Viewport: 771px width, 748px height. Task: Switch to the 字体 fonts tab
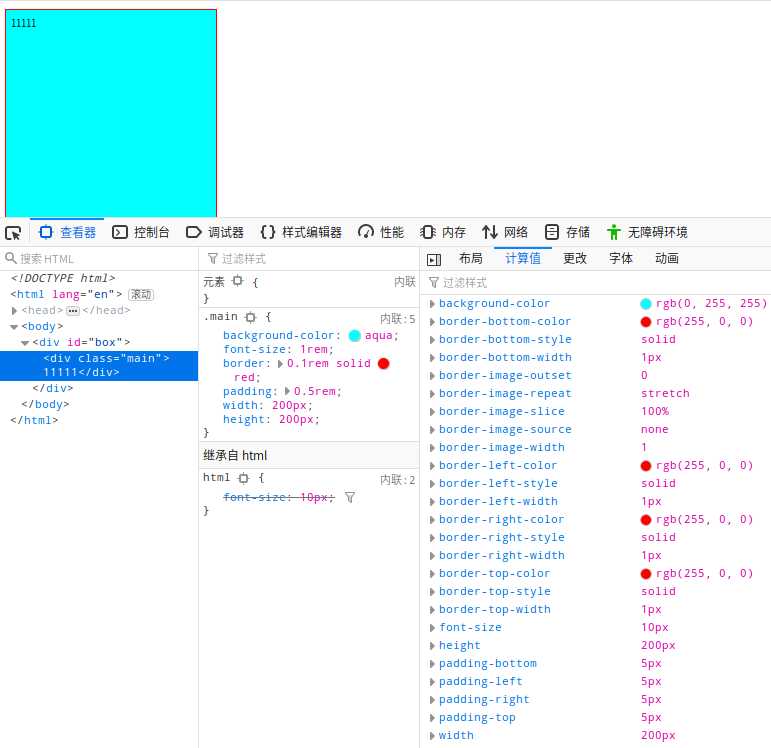[x=621, y=258]
